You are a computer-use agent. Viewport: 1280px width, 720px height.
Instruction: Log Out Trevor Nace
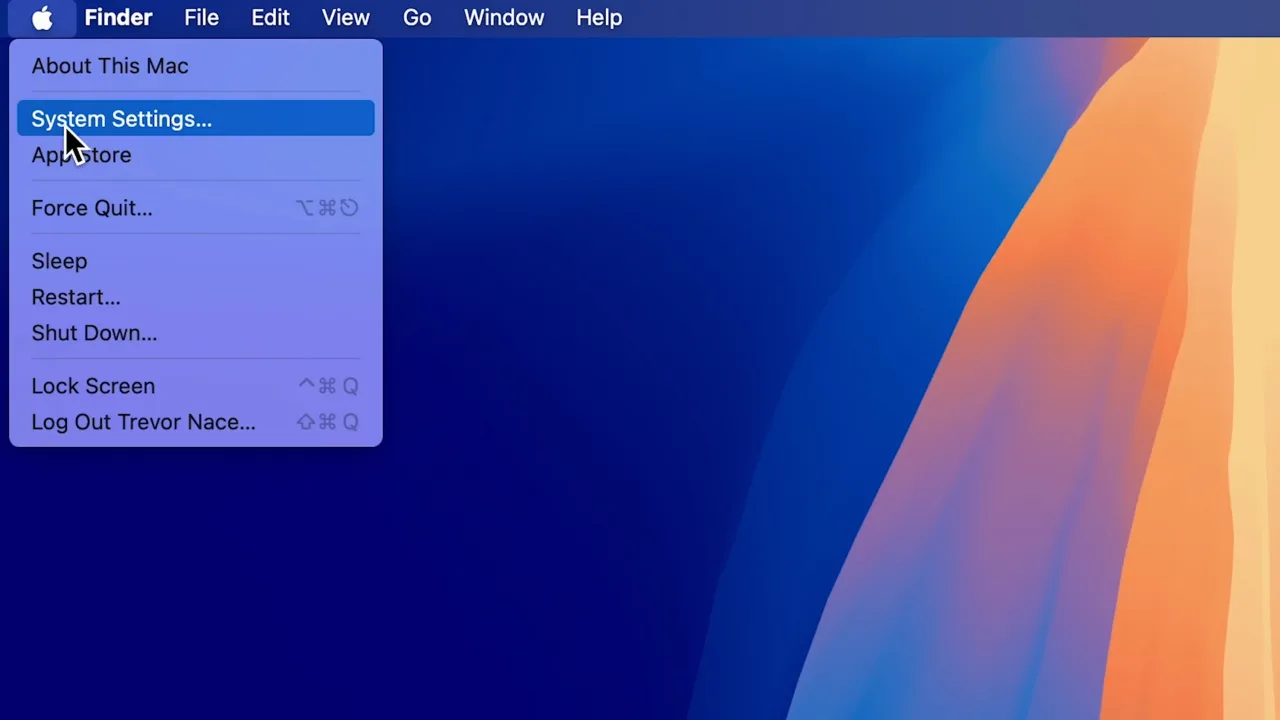point(143,421)
